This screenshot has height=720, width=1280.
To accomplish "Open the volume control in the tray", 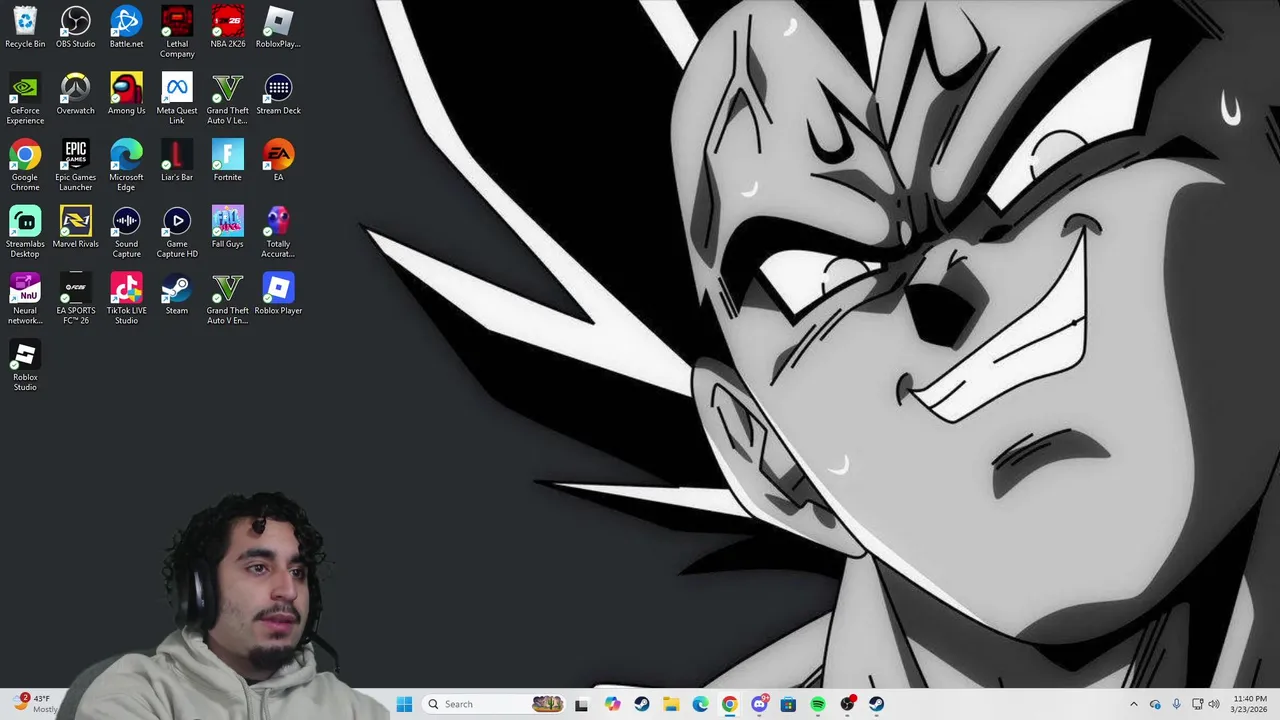I will click(1214, 704).
